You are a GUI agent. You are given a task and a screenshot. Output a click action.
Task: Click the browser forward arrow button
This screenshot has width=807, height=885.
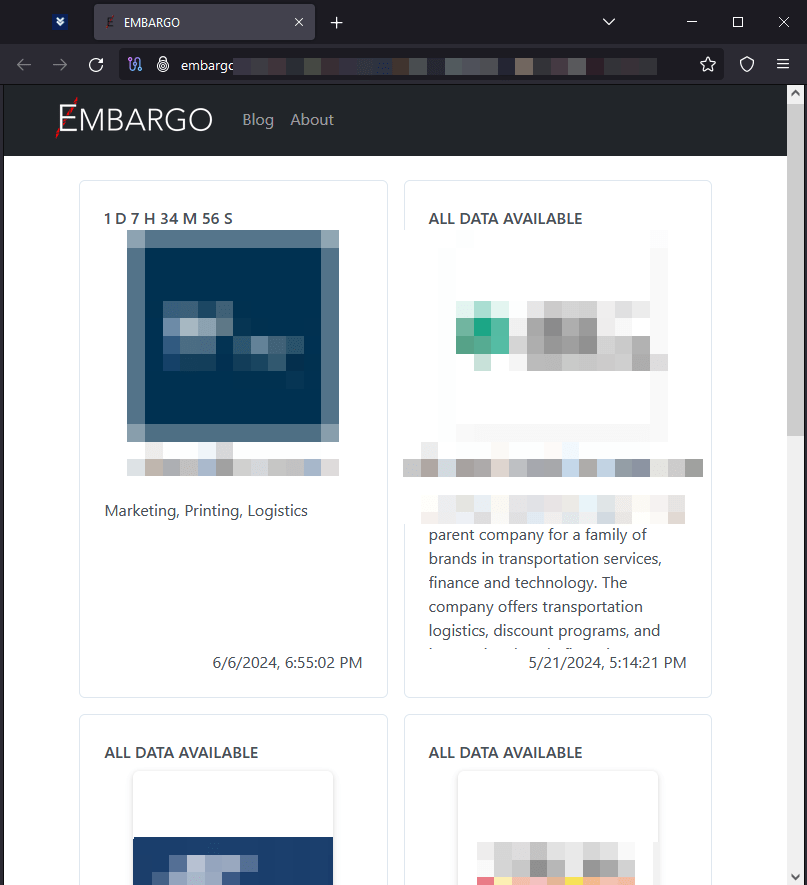click(x=60, y=64)
